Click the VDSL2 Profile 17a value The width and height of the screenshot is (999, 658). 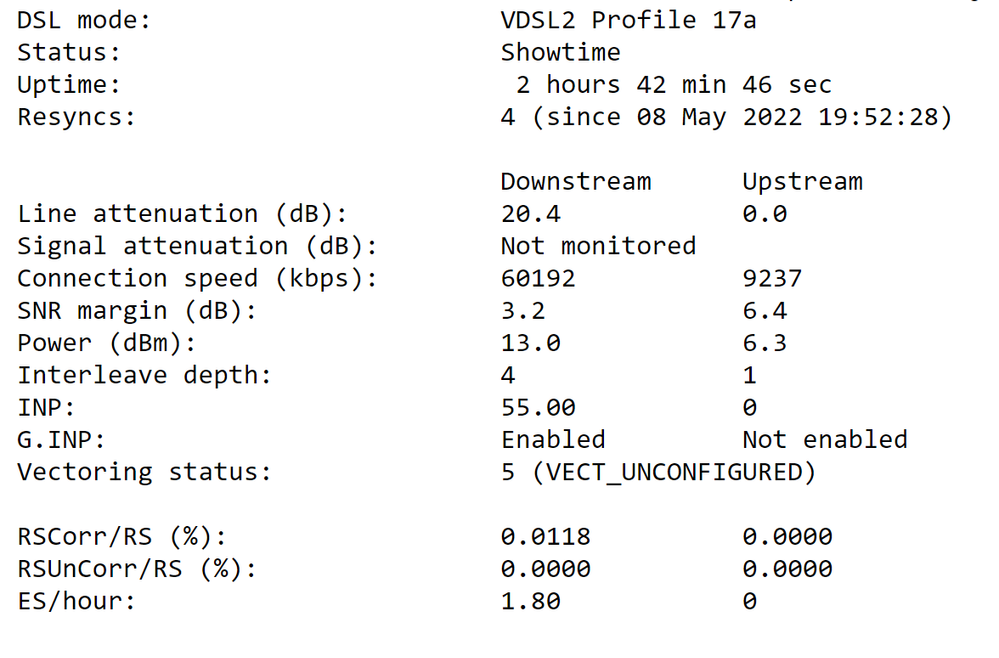[628, 20]
